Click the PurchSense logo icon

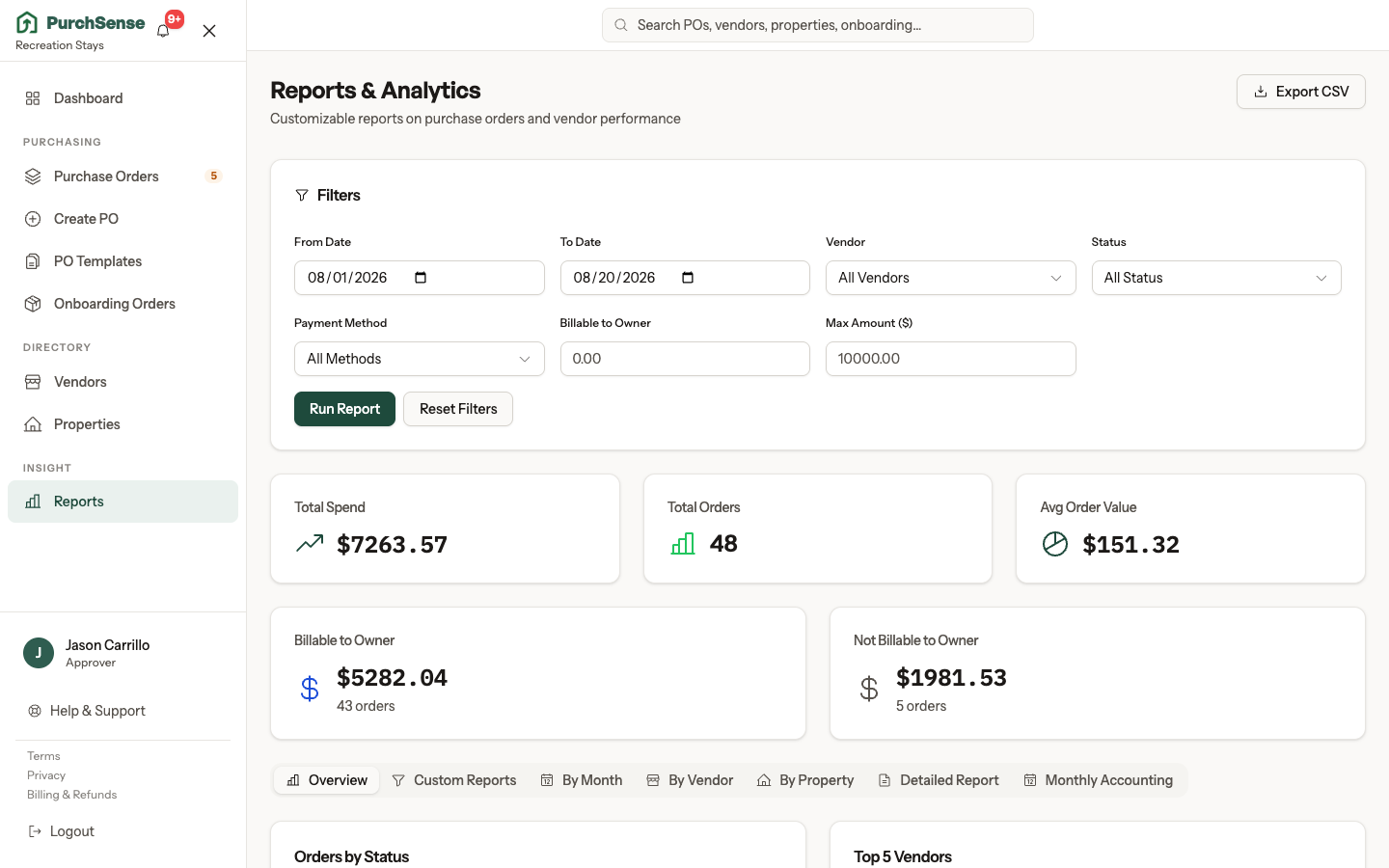(x=27, y=22)
